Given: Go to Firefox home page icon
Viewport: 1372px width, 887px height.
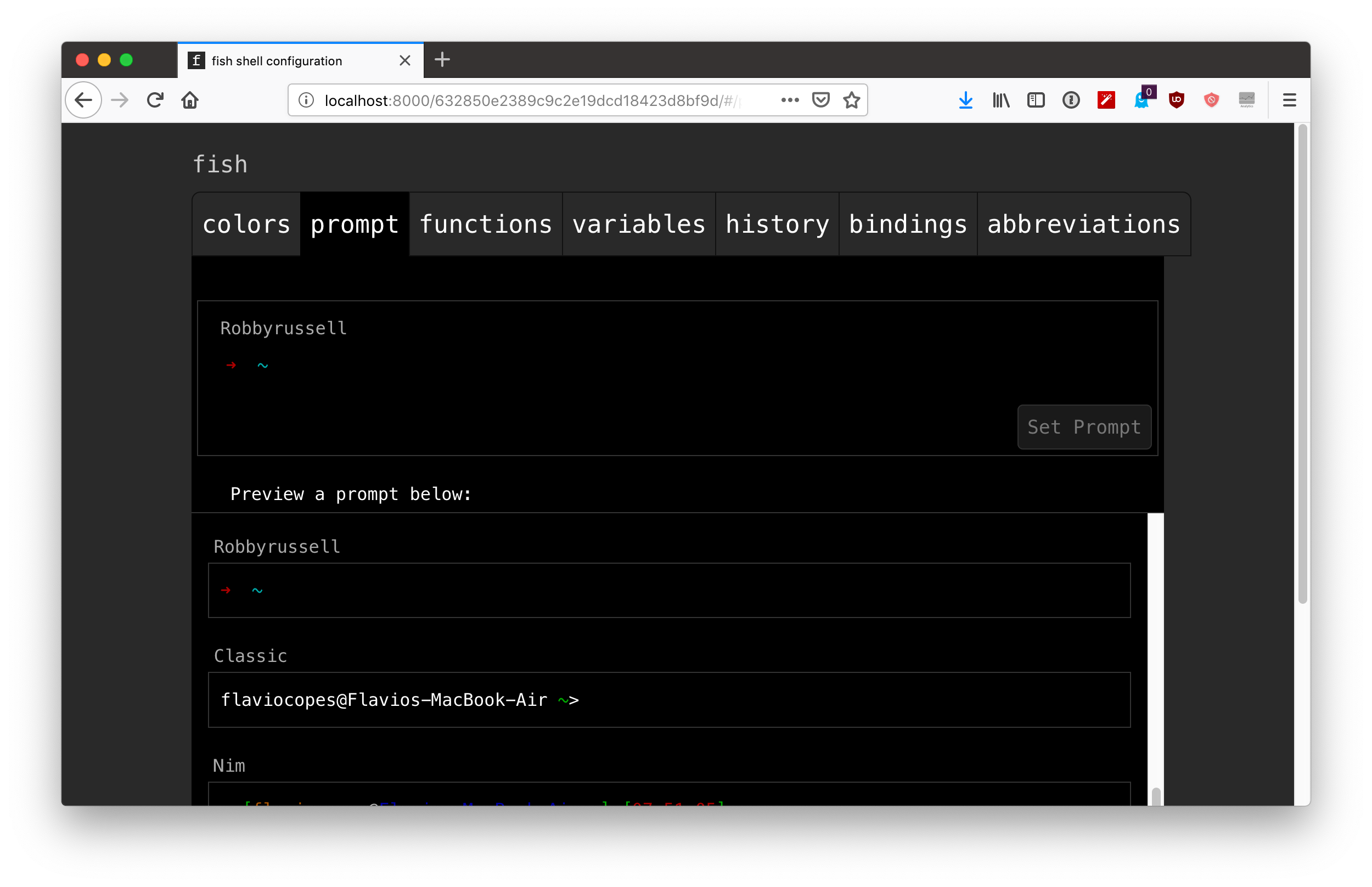Looking at the screenshot, I should point(190,100).
